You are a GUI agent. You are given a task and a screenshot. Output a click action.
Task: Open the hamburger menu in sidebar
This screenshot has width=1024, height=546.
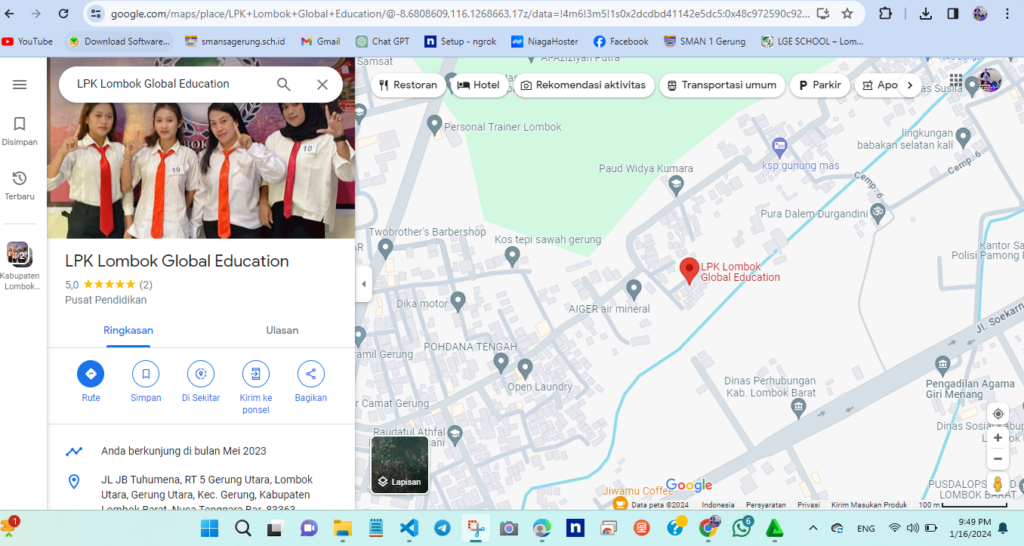click(x=19, y=84)
